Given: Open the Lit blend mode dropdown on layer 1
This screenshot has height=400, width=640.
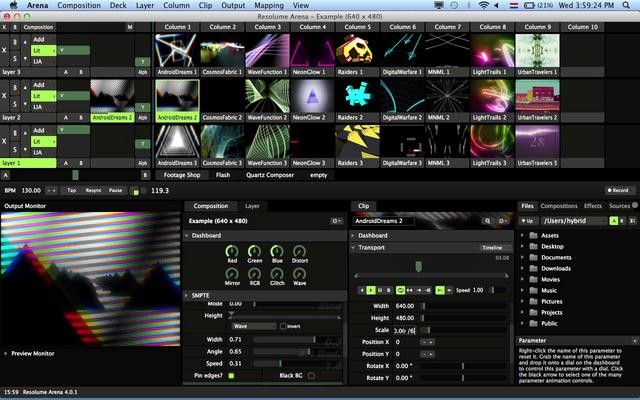Looking at the screenshot, I should [44, 142].
